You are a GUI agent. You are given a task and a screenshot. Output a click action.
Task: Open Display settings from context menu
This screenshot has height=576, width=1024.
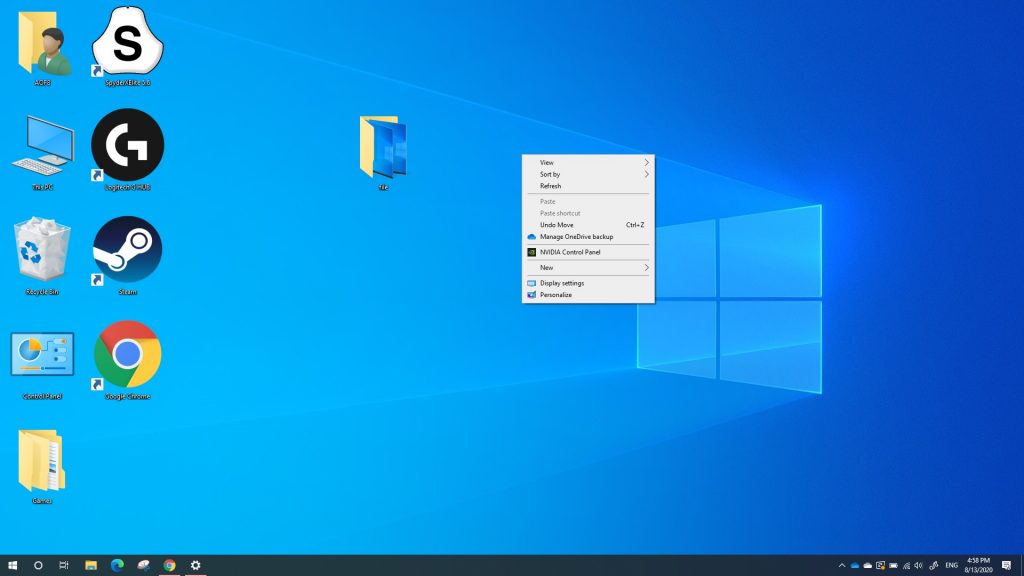[588, 283]
